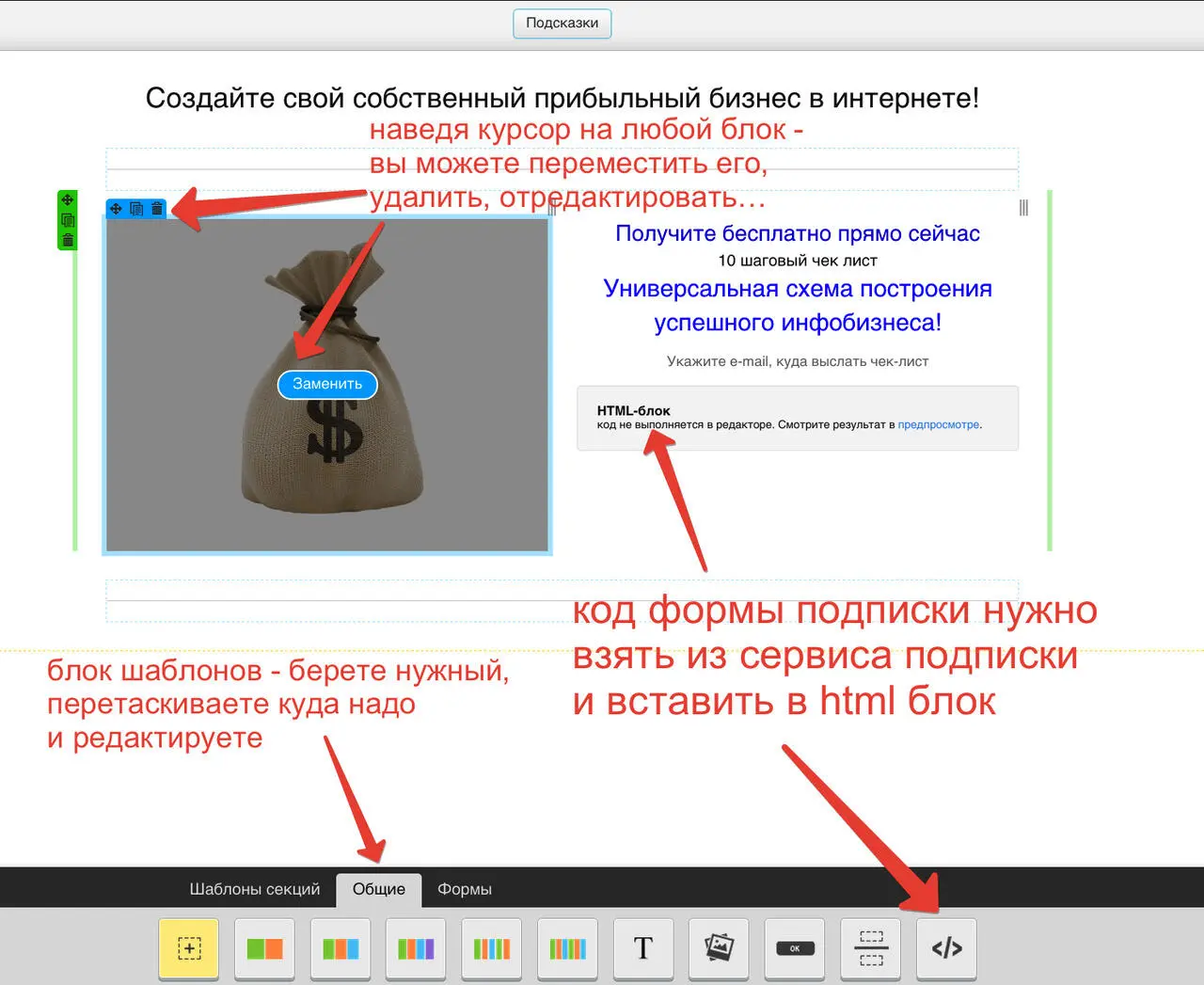The height and width of the screenshot is (985, 1204).
Task: Select the 'Получите бесплатно прямо сейчас' heading
Action: [x=798, y=233]
